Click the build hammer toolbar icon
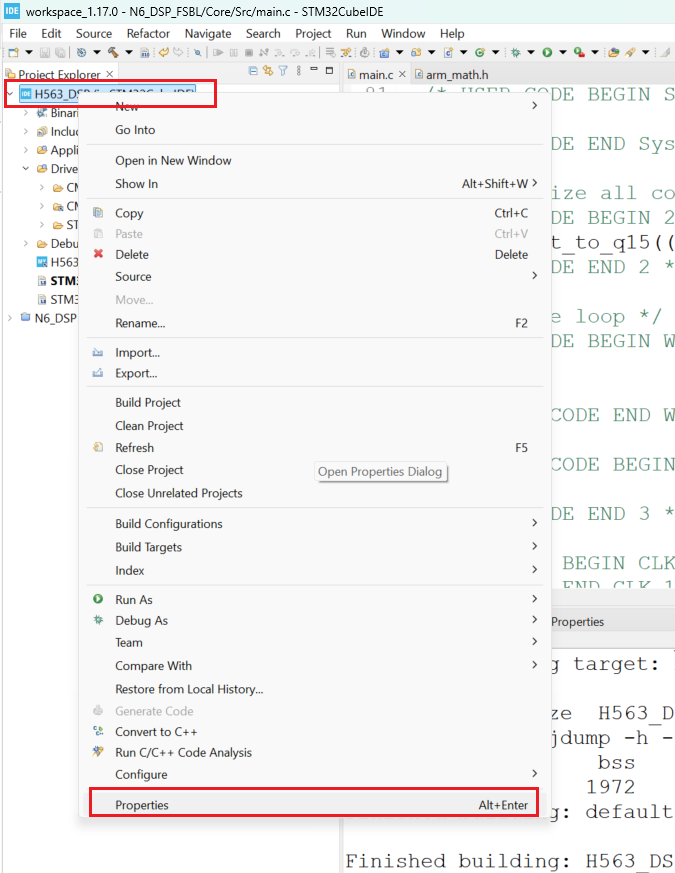 [113, 52]
